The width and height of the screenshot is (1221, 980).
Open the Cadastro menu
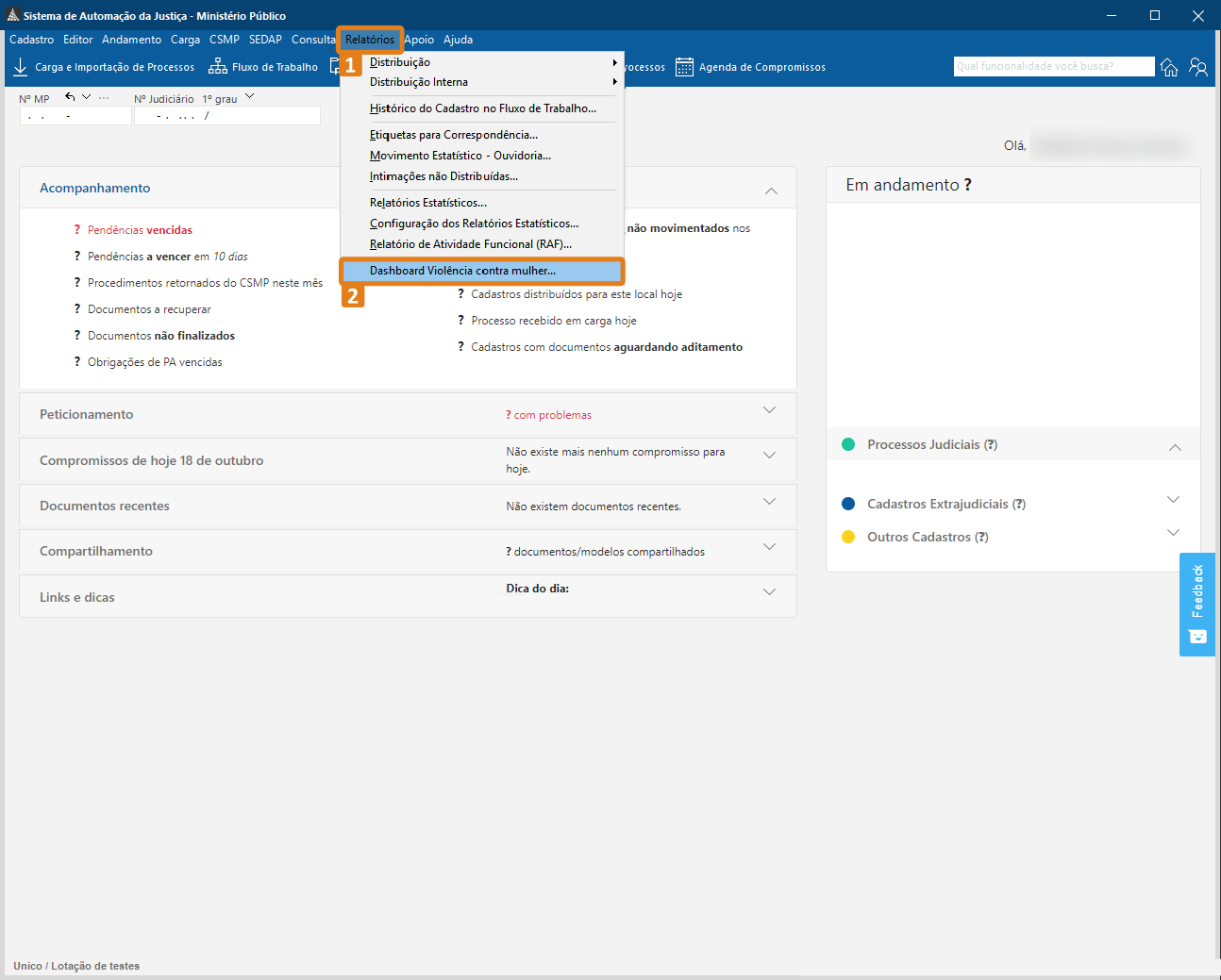(x=32, y=40)
